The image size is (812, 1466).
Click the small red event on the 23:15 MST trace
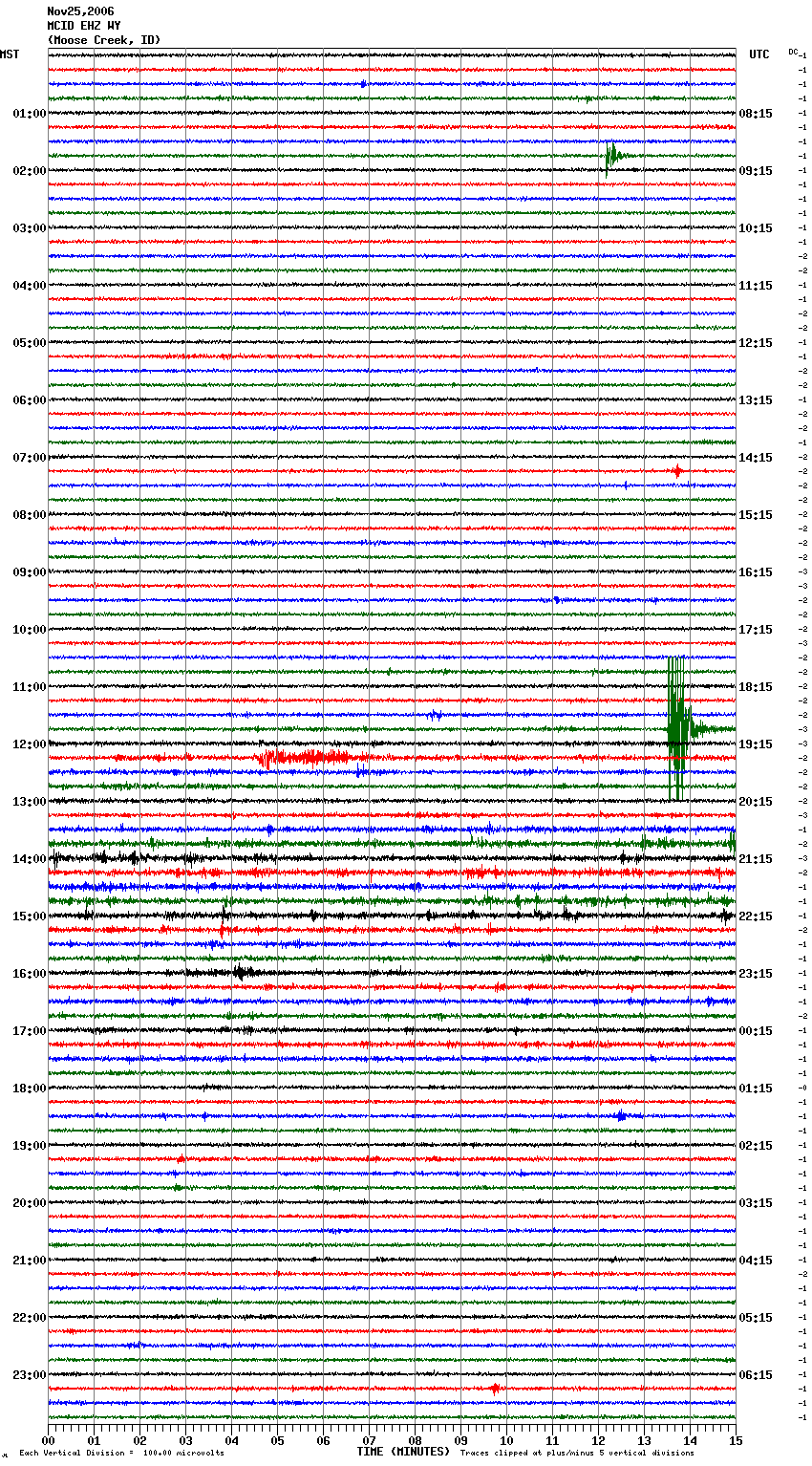pos(494,1389)
